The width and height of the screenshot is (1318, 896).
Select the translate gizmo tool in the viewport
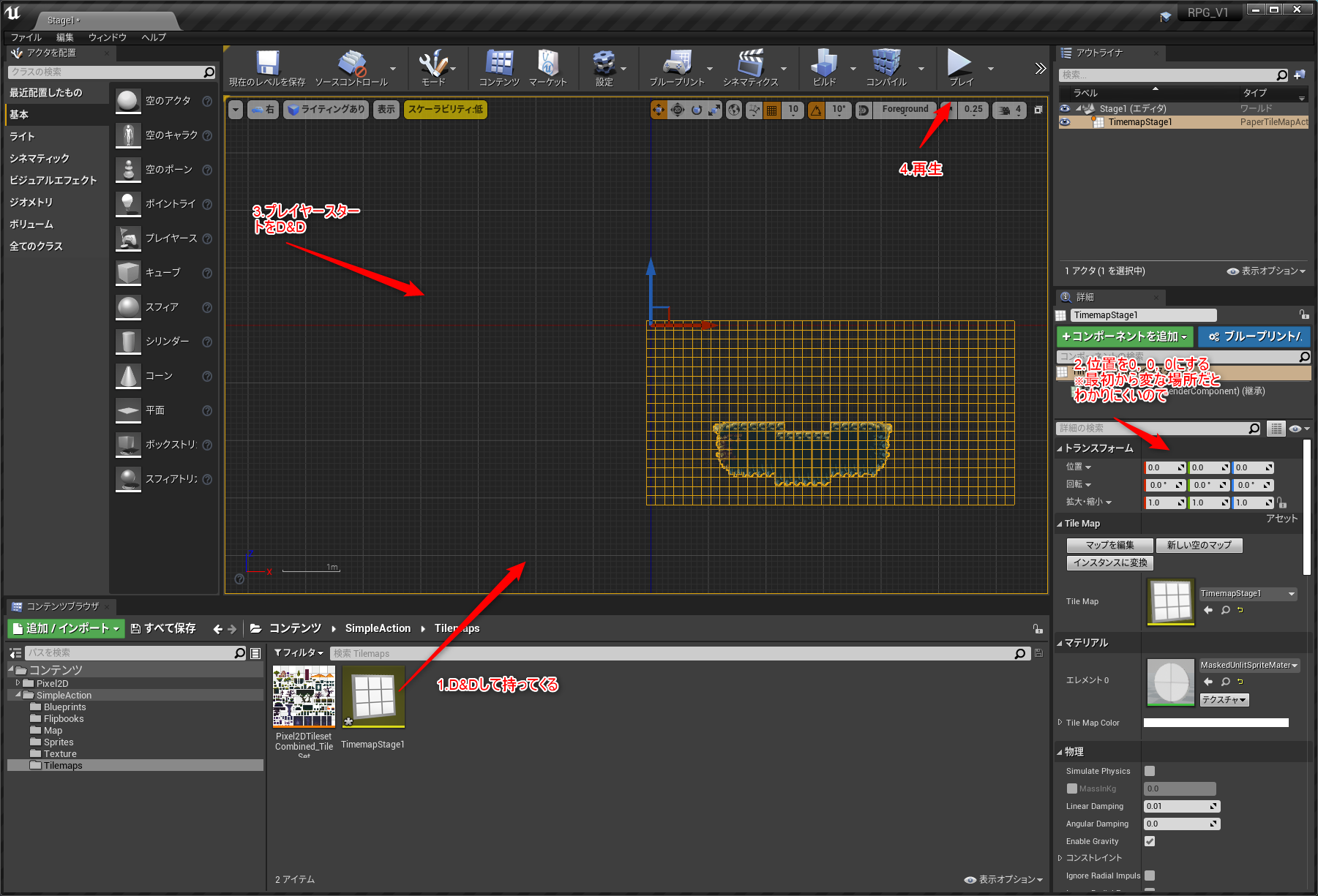point(659,110)
